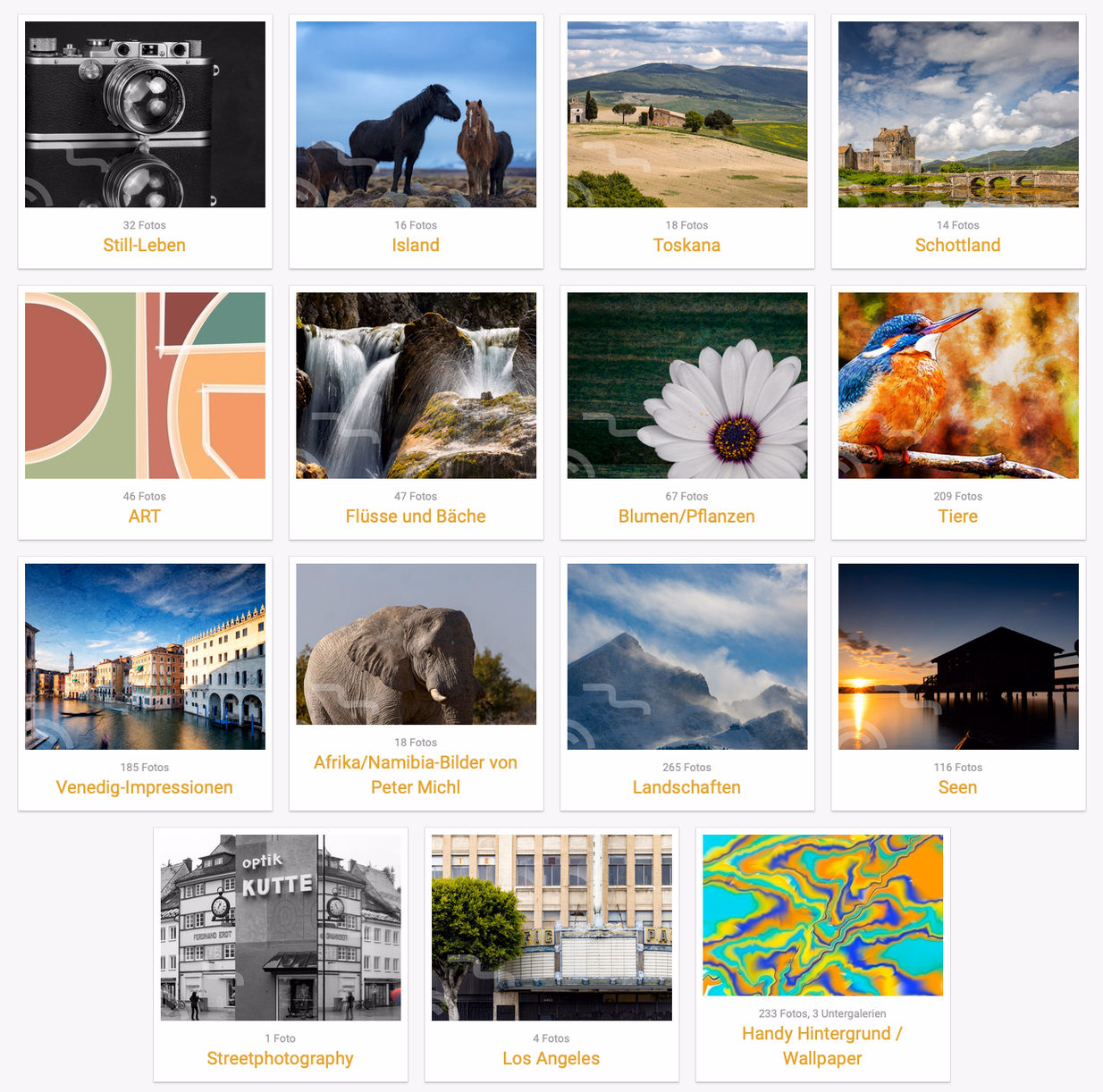Open the Schottland gallery link

tap(958, 245)
